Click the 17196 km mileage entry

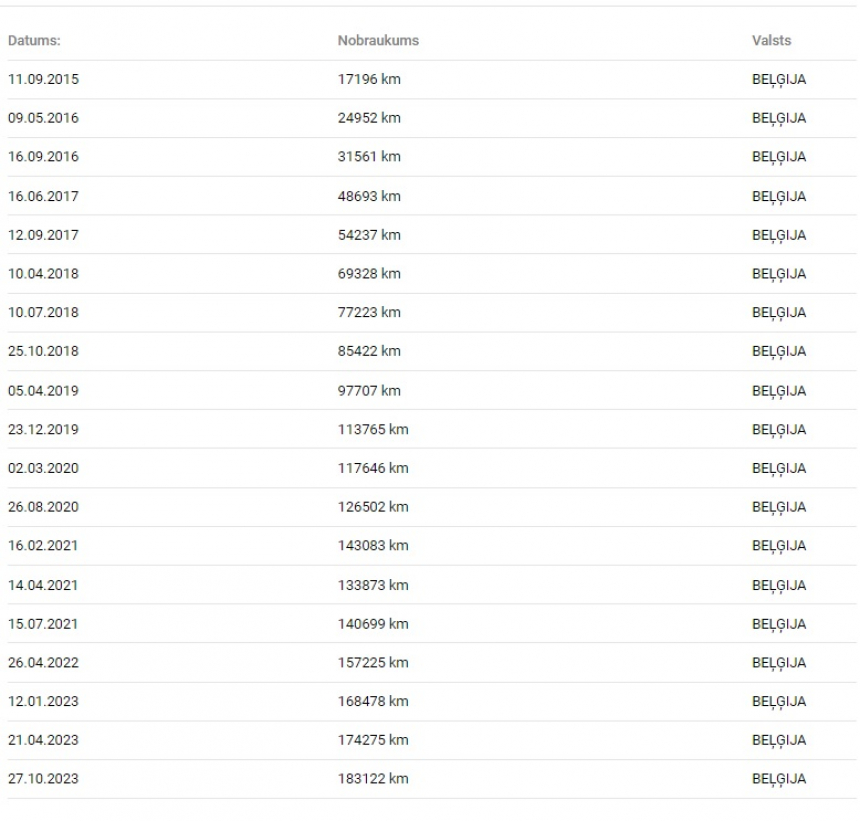[x=369, y=79]
